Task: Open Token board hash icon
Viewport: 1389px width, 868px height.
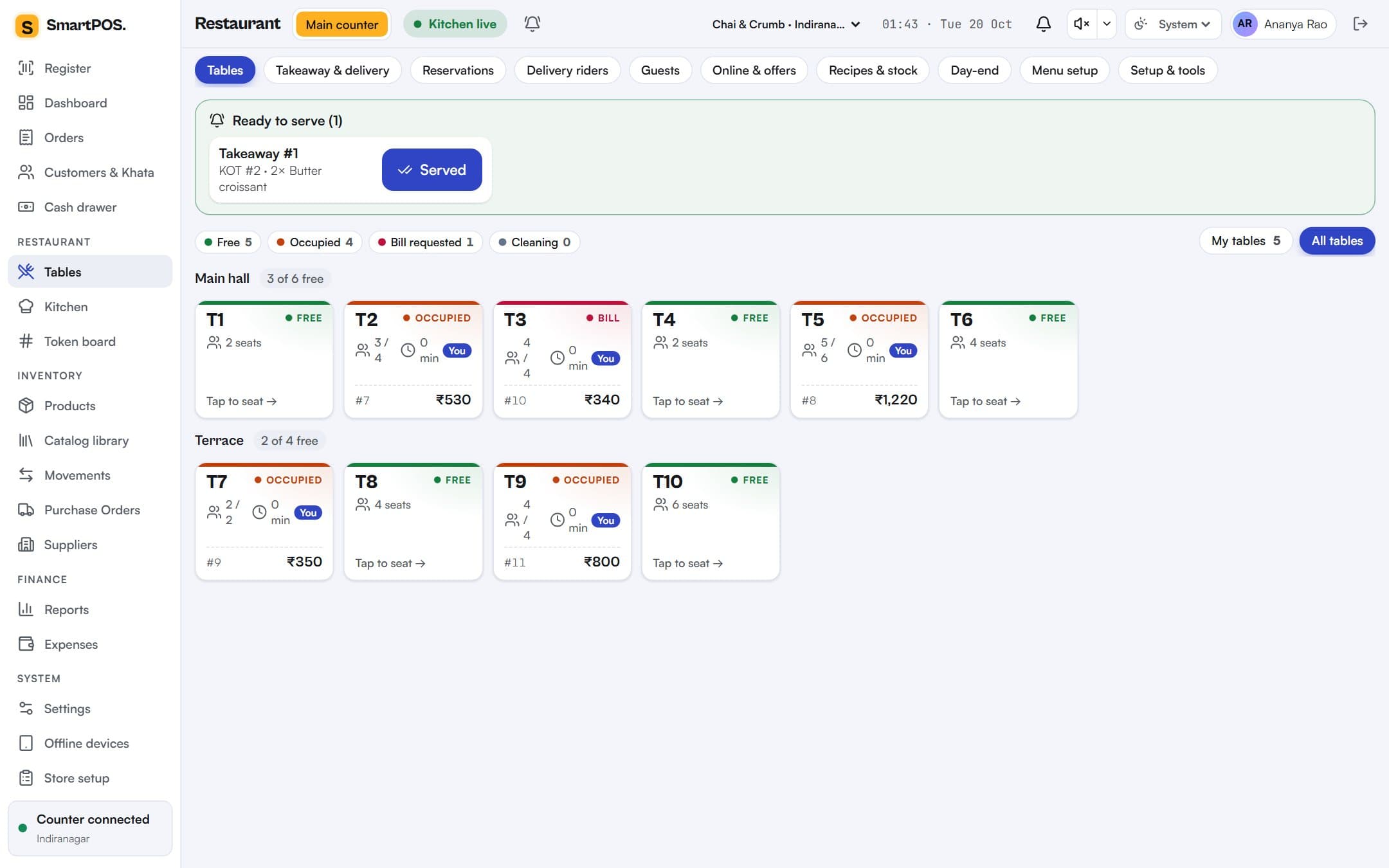Action: 26,341
